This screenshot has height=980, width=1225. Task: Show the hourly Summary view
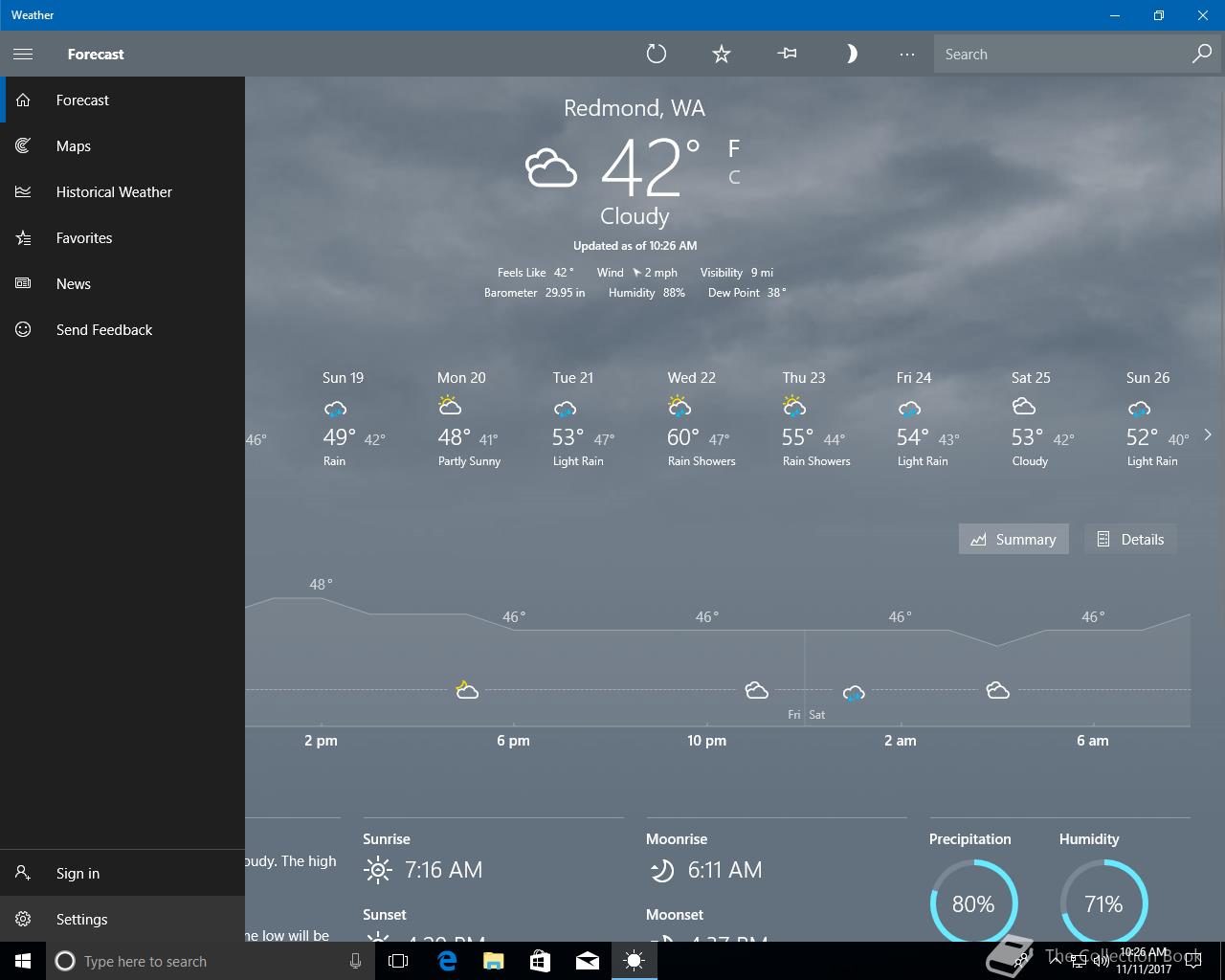(1013, 539)
